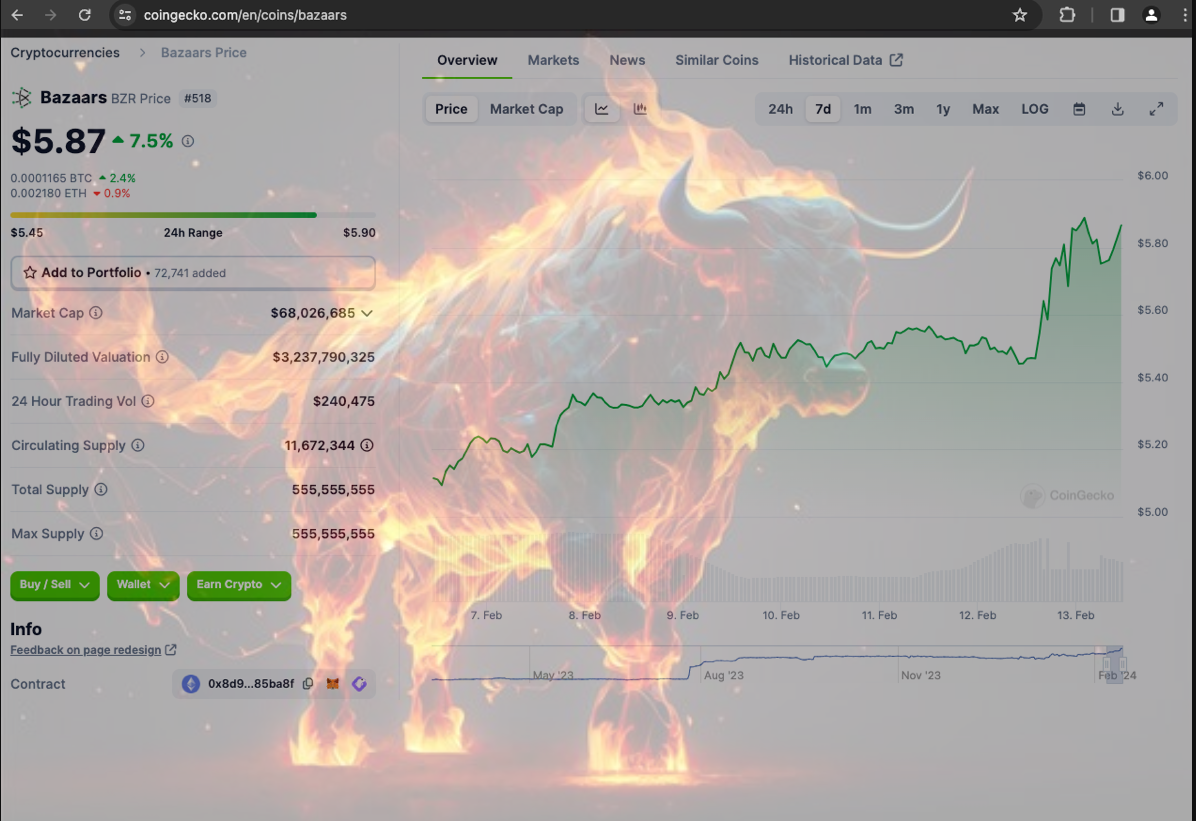Screen dimensions: 1196x821
Task: Select the Price chart toggle
Action: [x=451, y=109]
